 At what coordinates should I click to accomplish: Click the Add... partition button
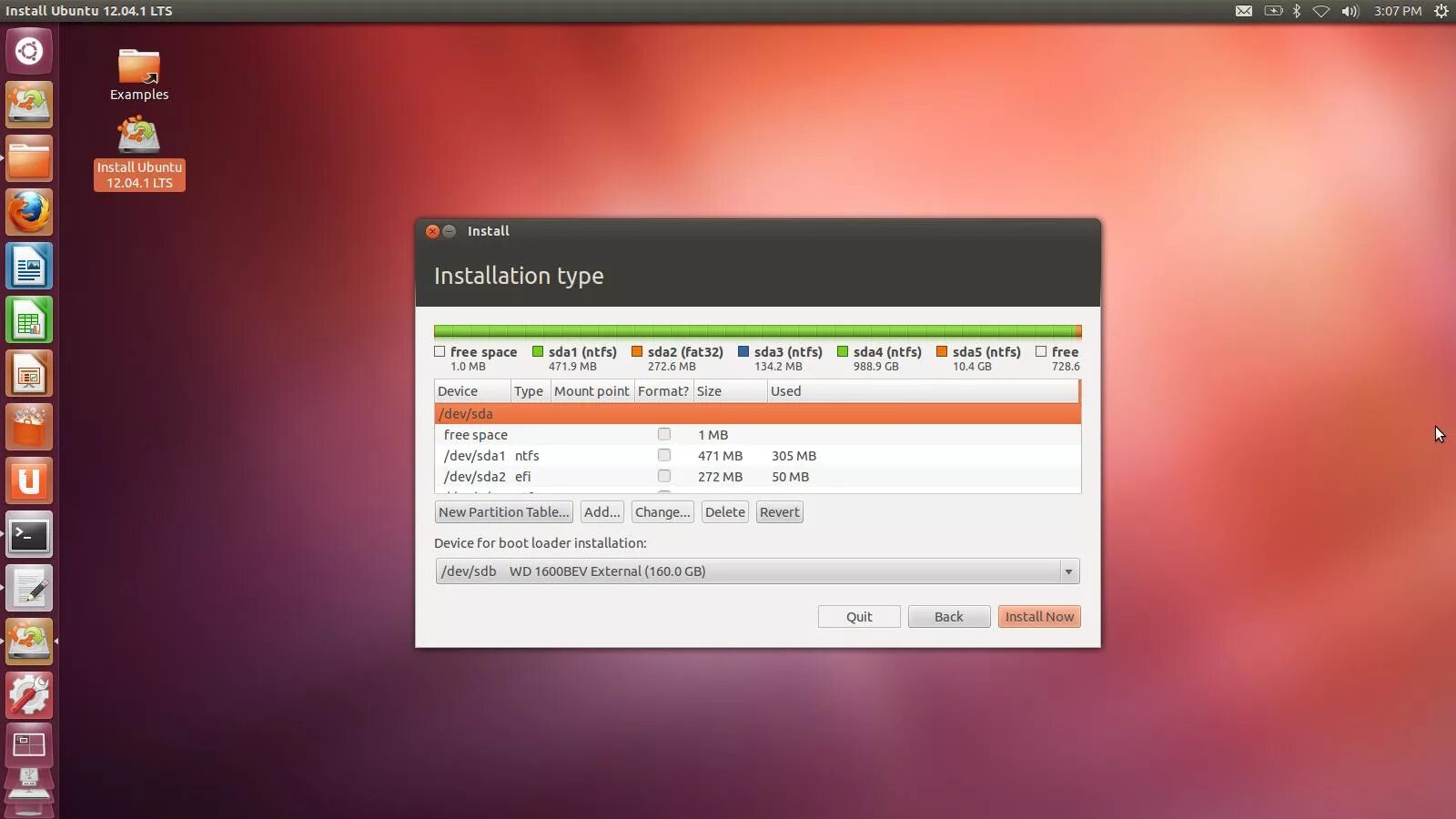pos(602,512)
